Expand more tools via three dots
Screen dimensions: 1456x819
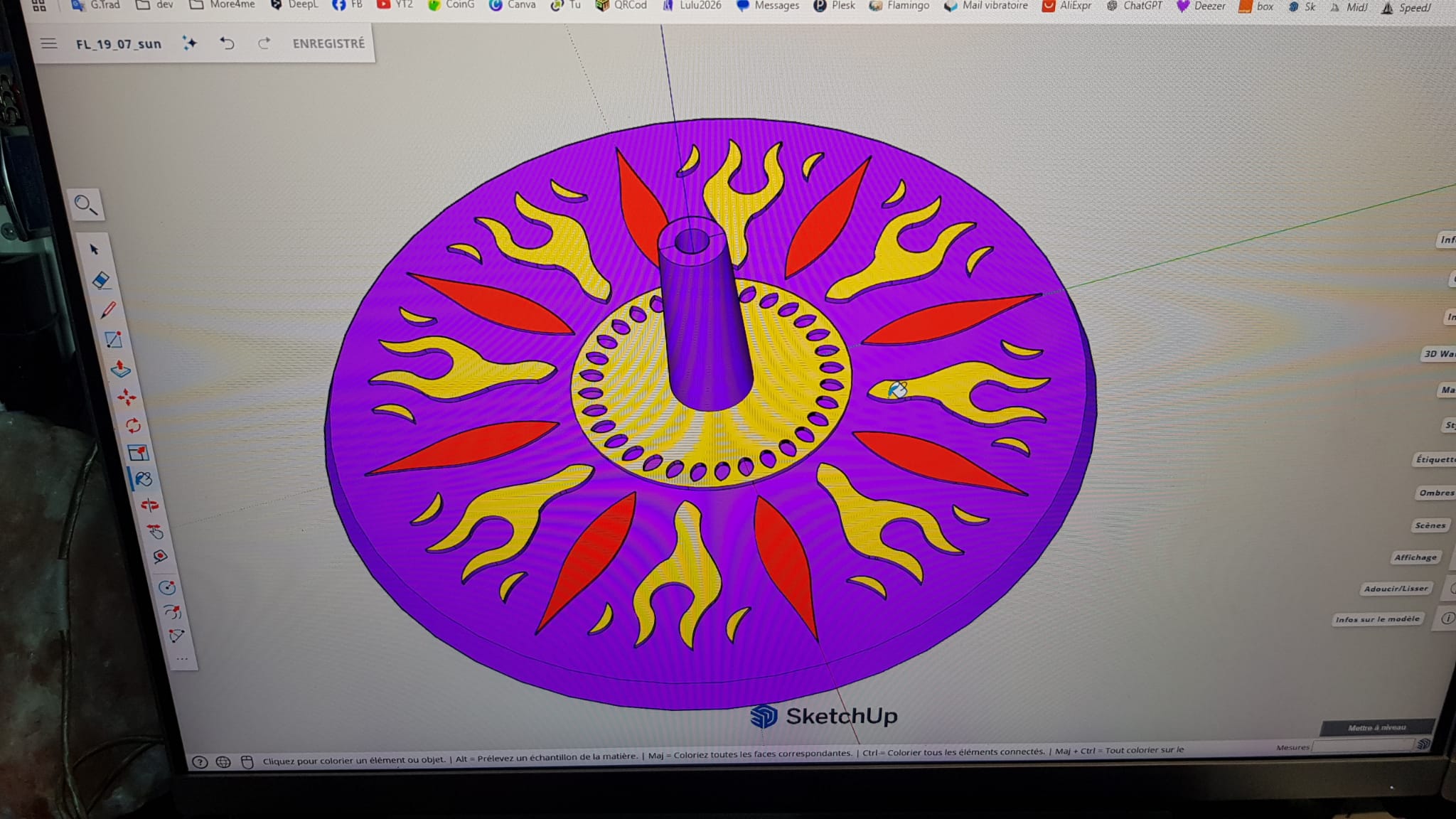click(182, 659)
